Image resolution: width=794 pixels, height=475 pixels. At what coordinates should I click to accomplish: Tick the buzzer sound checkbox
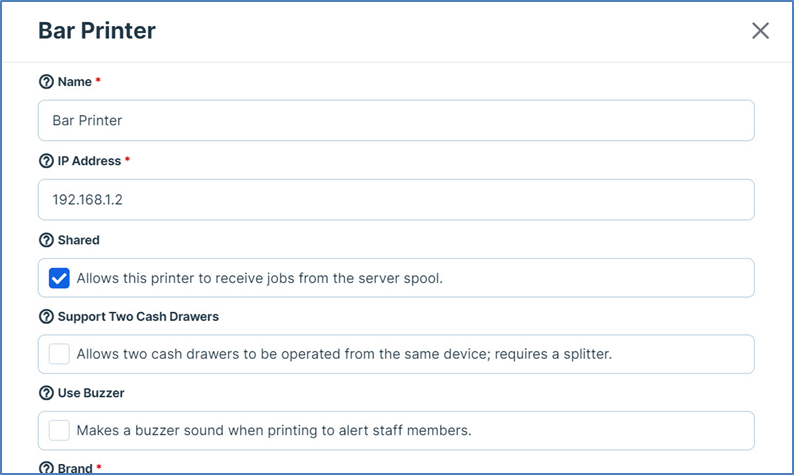coord(60,431)
